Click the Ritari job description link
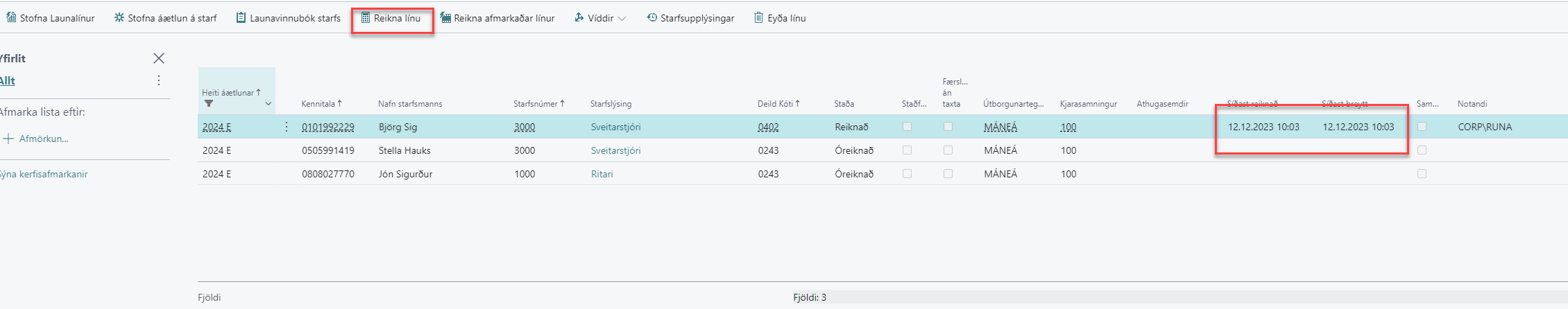The width and height of the screenshot is (1568, 309). [602, 174]
